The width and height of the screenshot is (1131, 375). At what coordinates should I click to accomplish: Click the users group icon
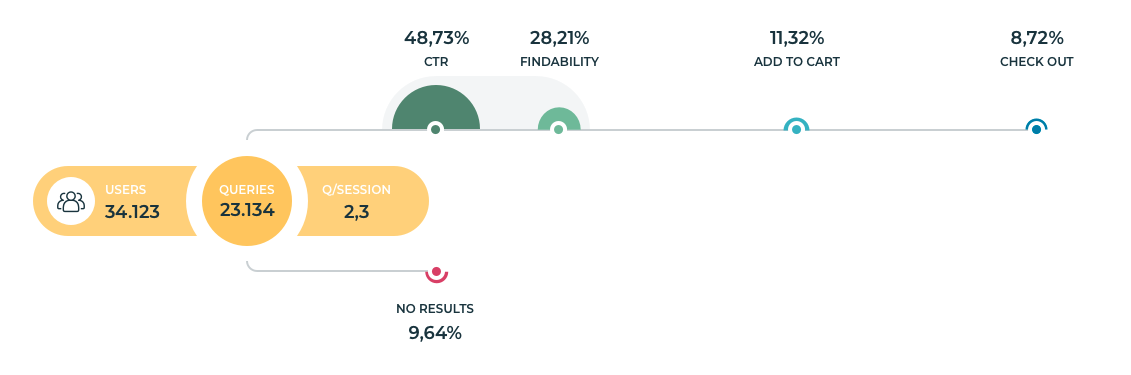coord(71,201)
